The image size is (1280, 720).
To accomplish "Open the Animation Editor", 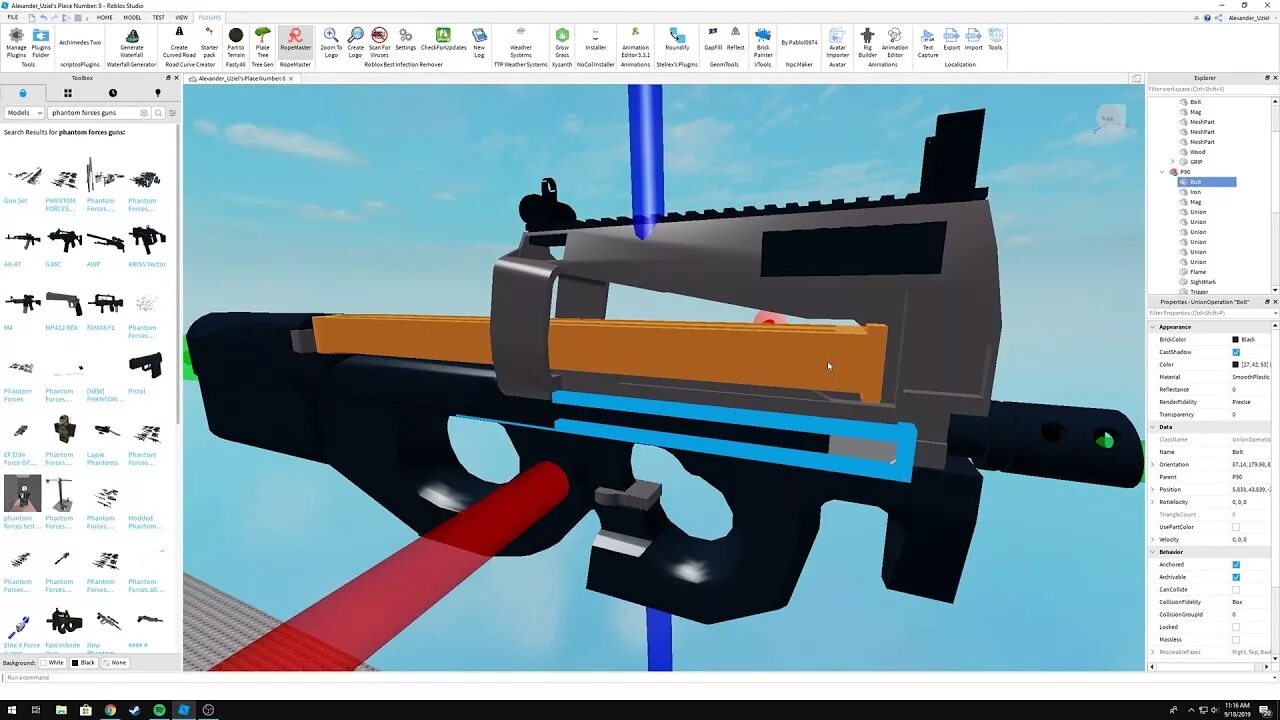I will click(895, 42).
